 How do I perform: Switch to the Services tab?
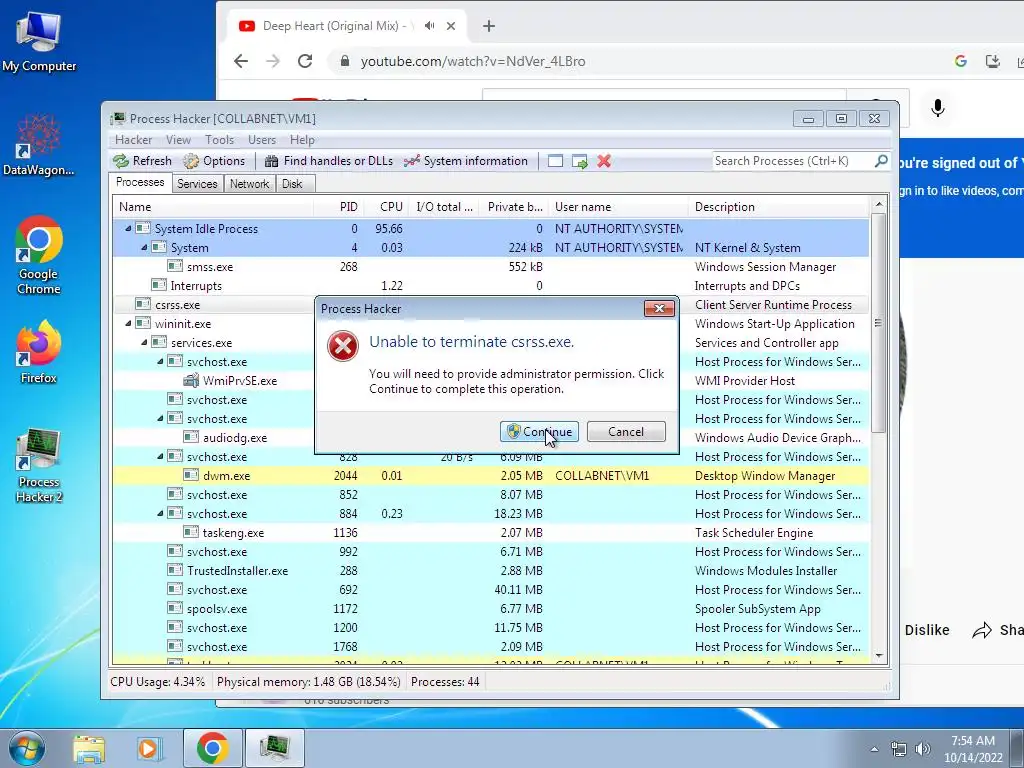[197, 184]
